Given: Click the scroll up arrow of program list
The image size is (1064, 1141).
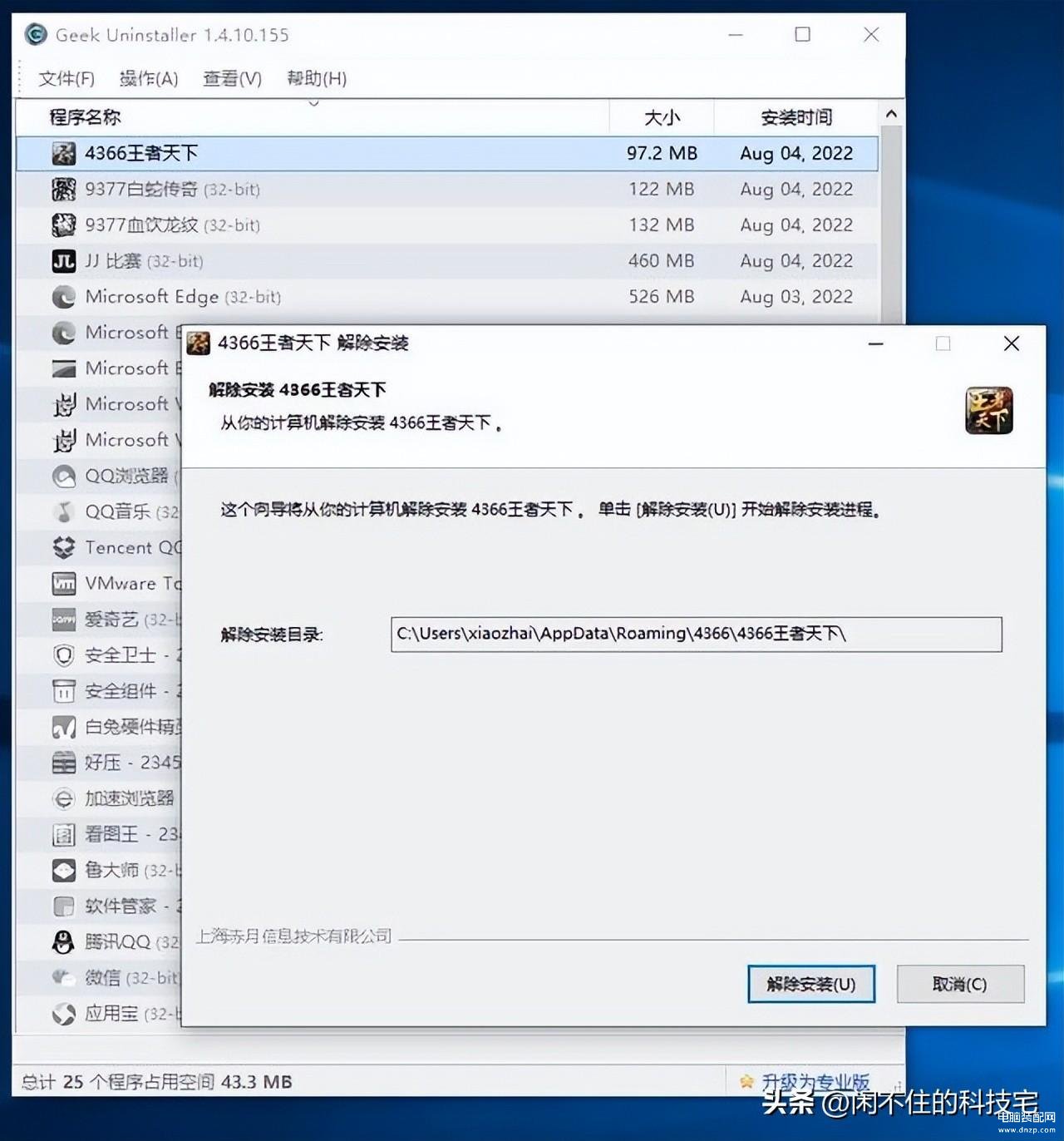Looking at the screenshot, I should click(891, 114).
